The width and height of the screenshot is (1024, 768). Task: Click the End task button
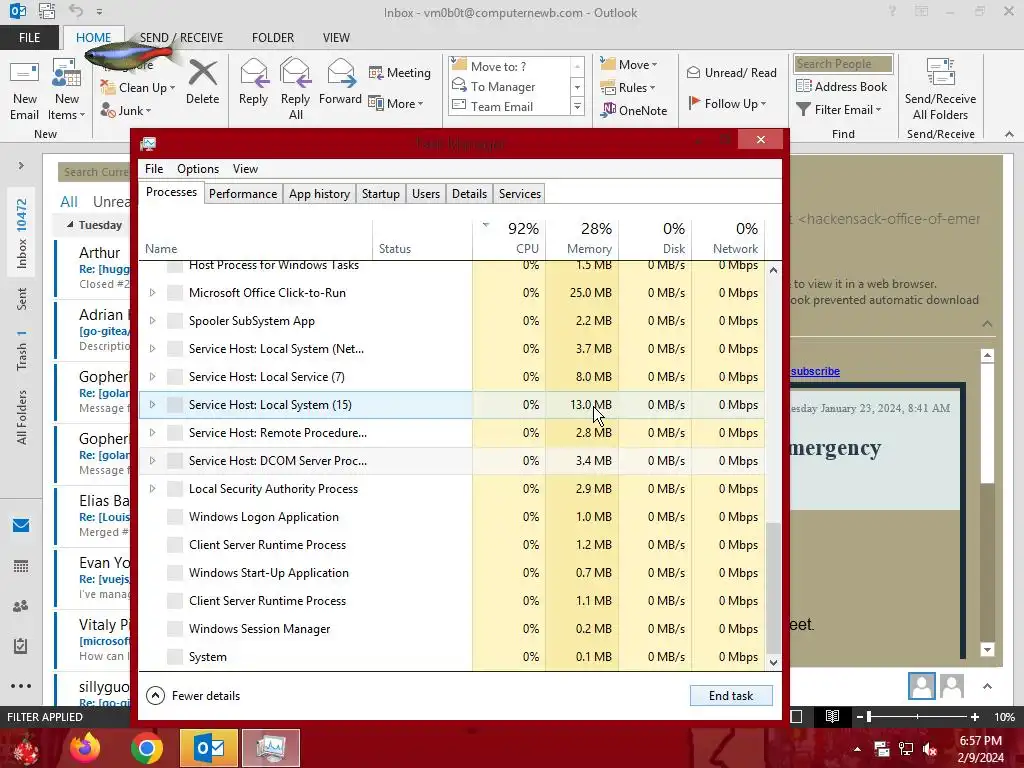click(731, 696)
